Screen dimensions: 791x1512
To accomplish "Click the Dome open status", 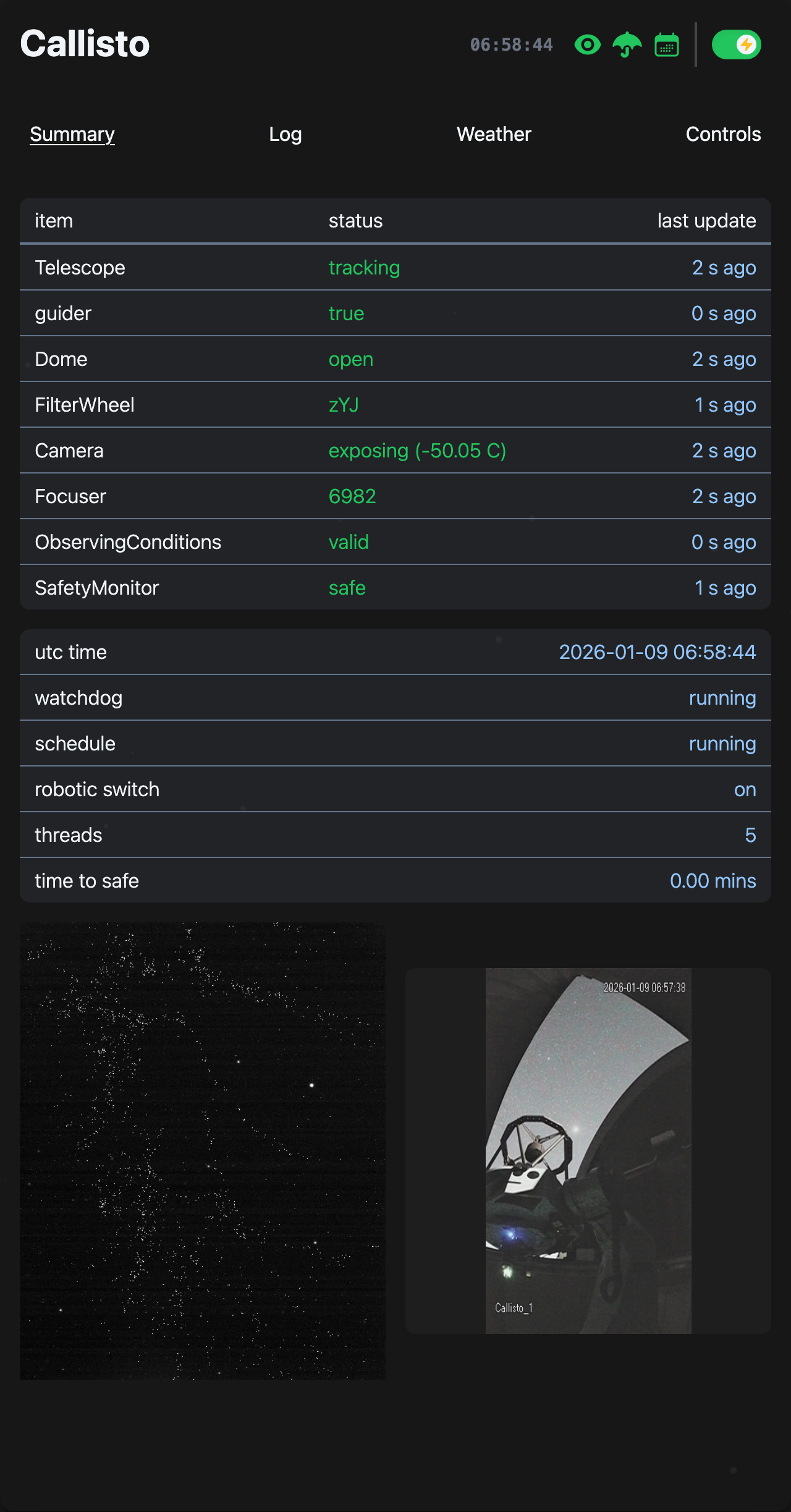I will coord(350,359).
